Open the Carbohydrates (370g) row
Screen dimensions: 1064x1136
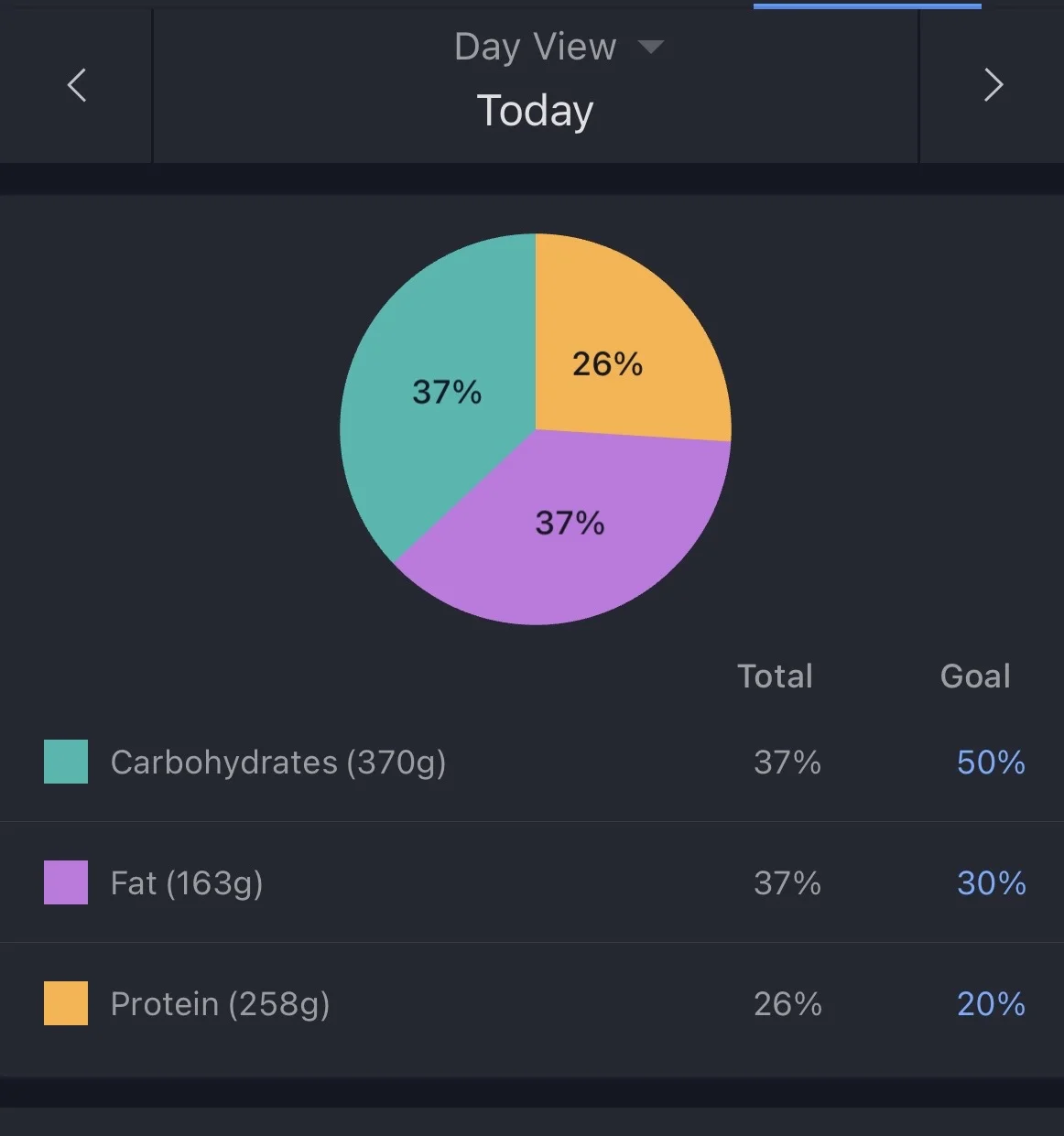[278, 763]
